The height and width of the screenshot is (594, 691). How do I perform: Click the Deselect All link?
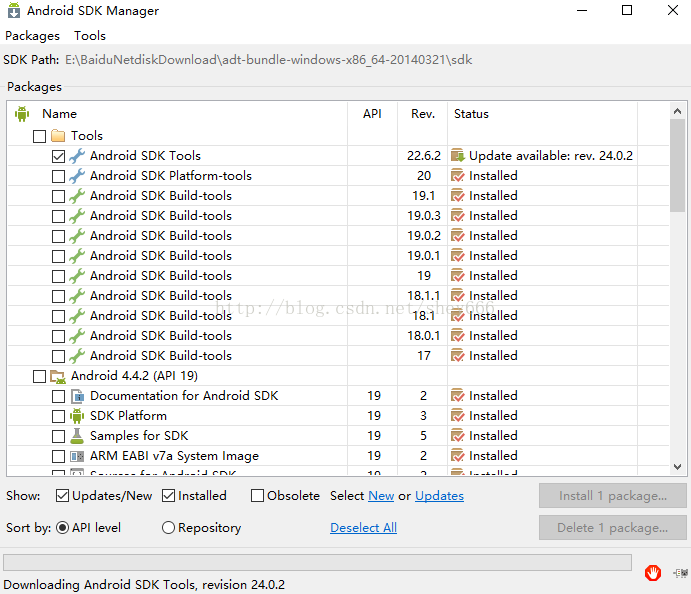[x=364, y=527]
